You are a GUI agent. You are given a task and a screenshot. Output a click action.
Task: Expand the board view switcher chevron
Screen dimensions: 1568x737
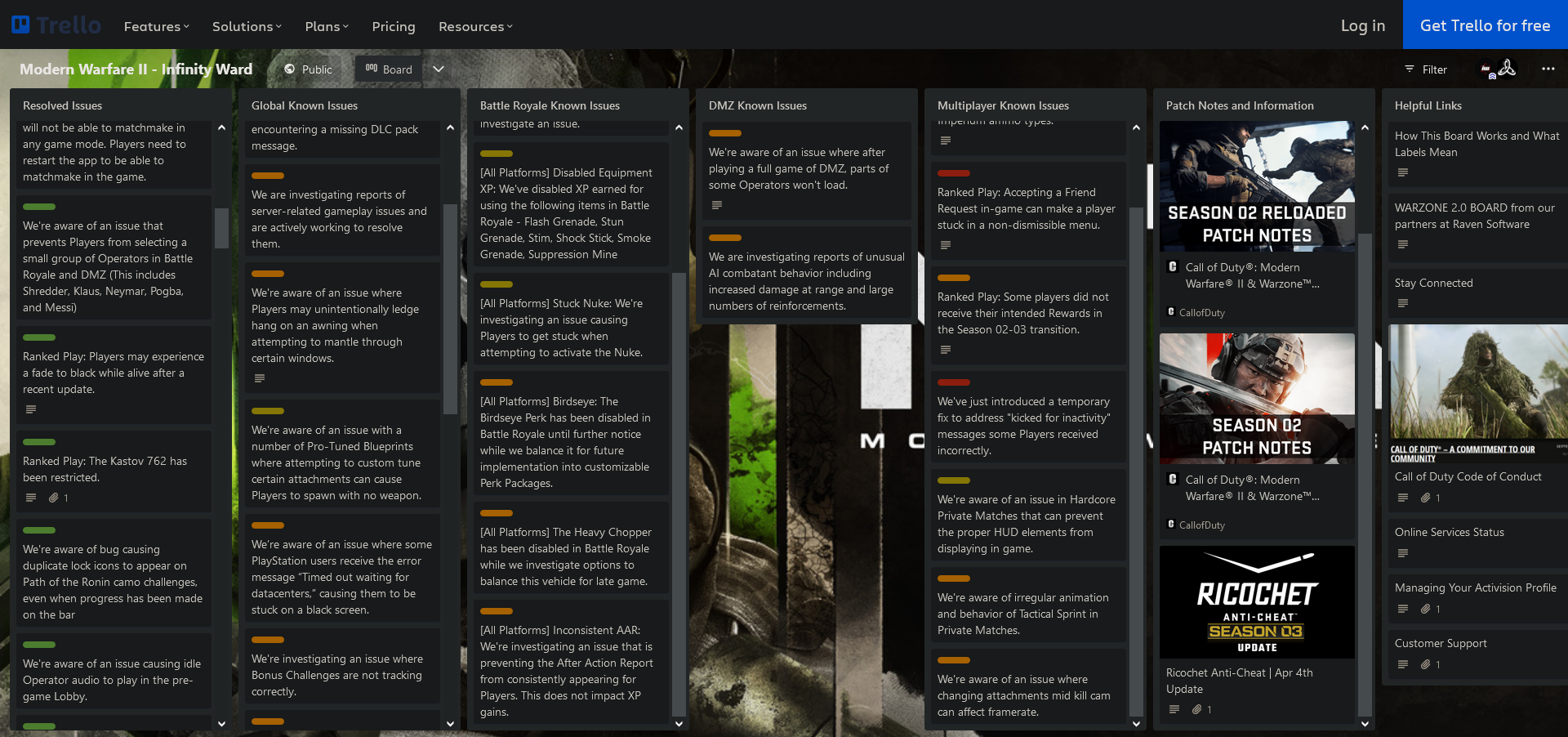point(439,69)
